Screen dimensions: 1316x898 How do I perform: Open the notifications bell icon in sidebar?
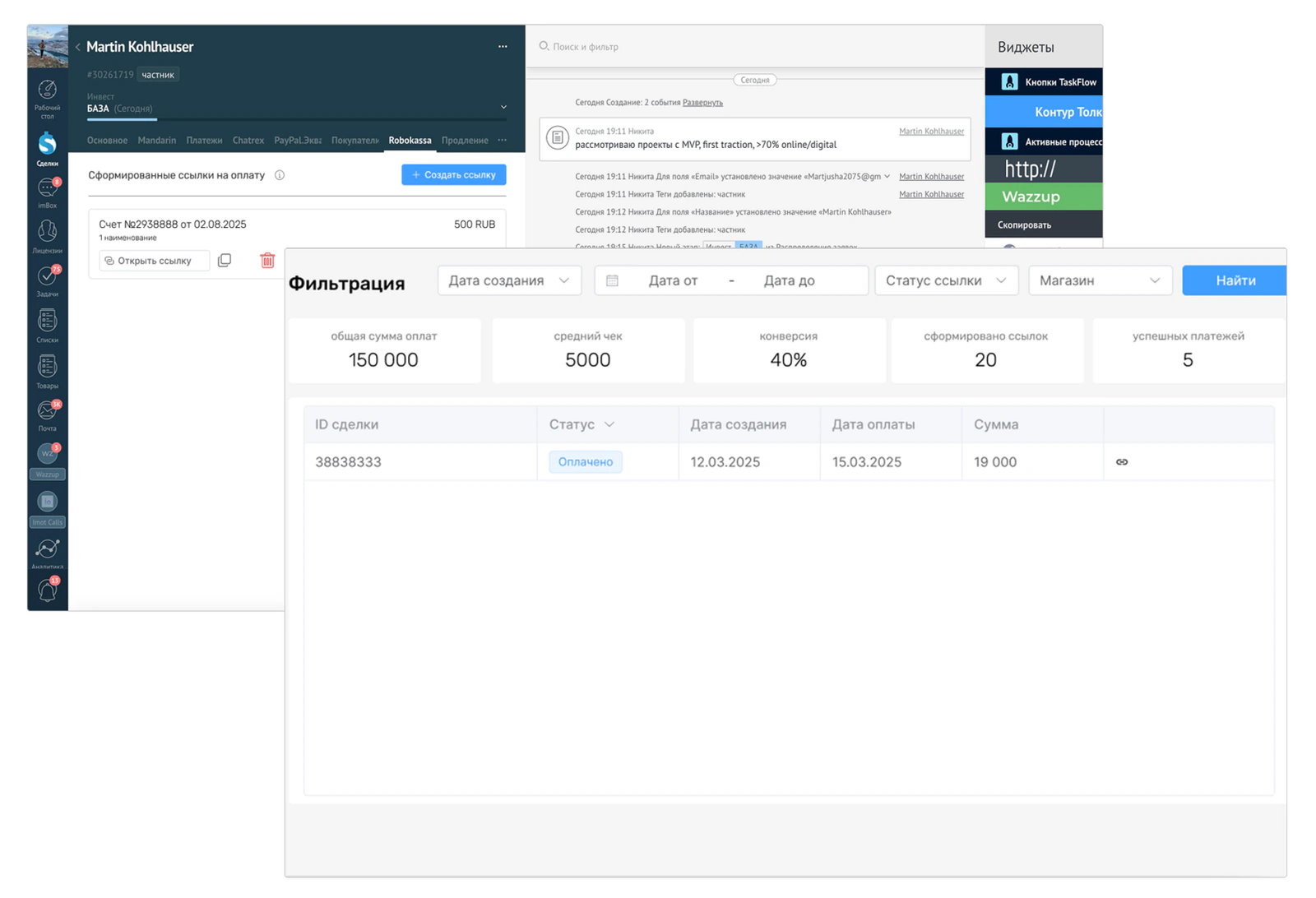tap(47, 590)
